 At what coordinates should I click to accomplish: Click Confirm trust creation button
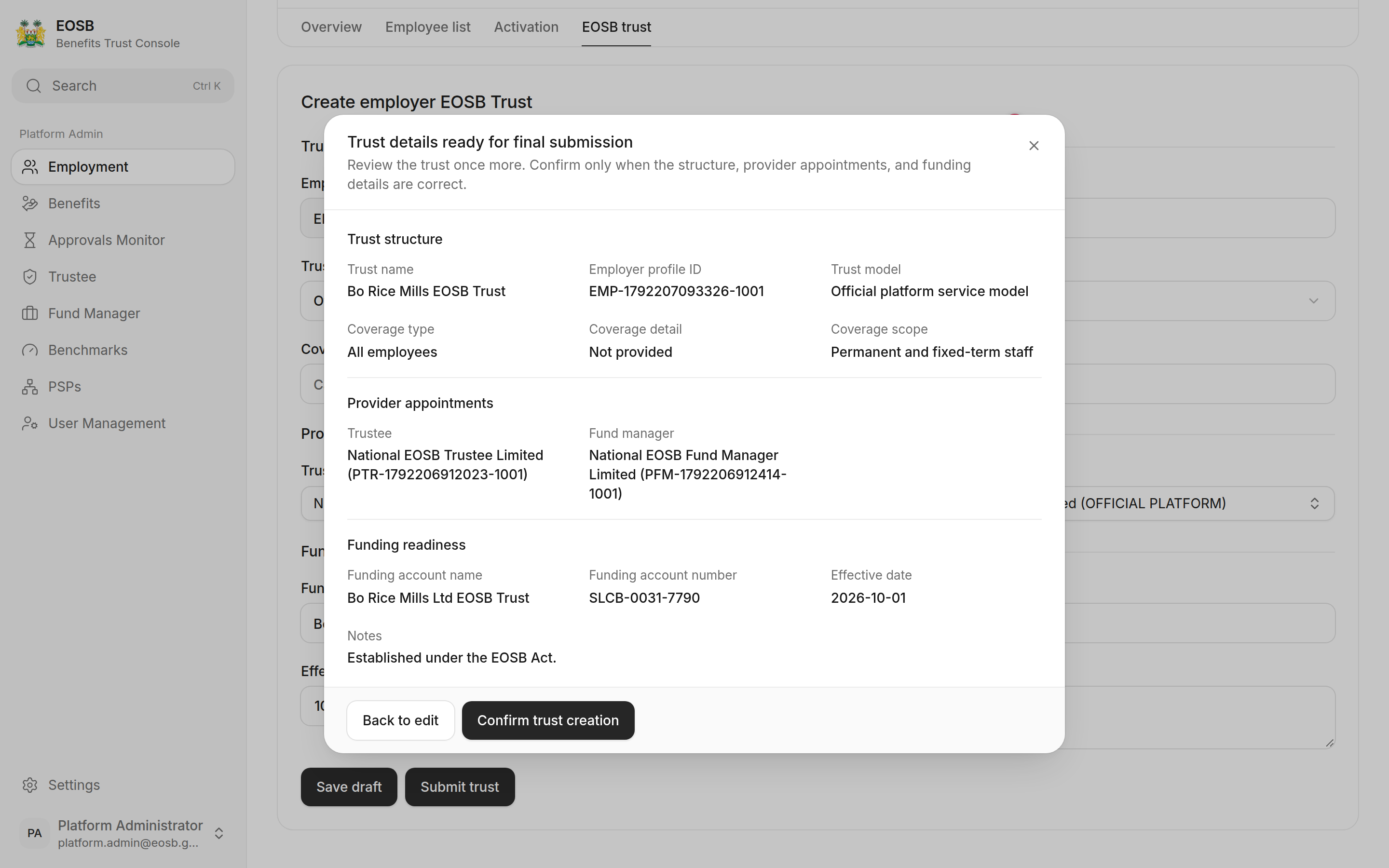[548, 720]
